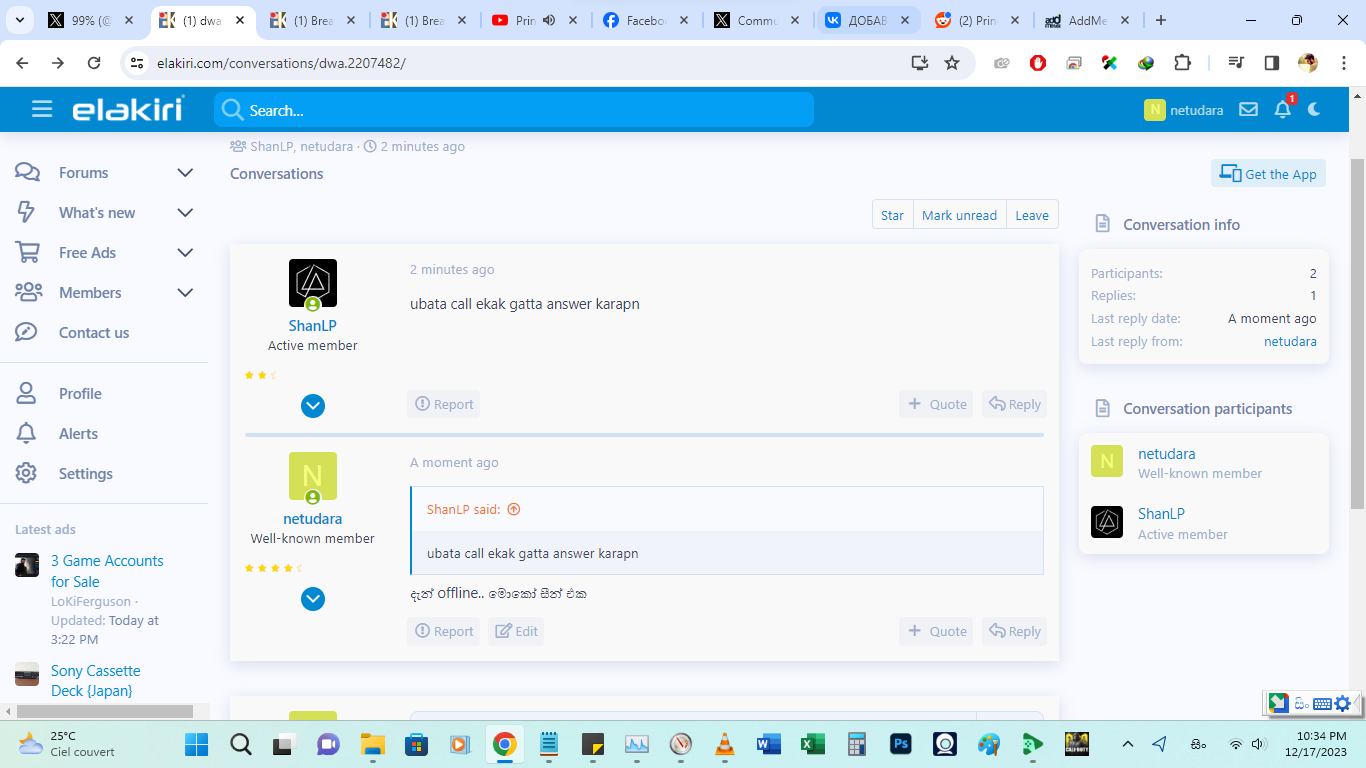
Task: Toggle dark mode with the moon icon
Action: (1314, 110)
